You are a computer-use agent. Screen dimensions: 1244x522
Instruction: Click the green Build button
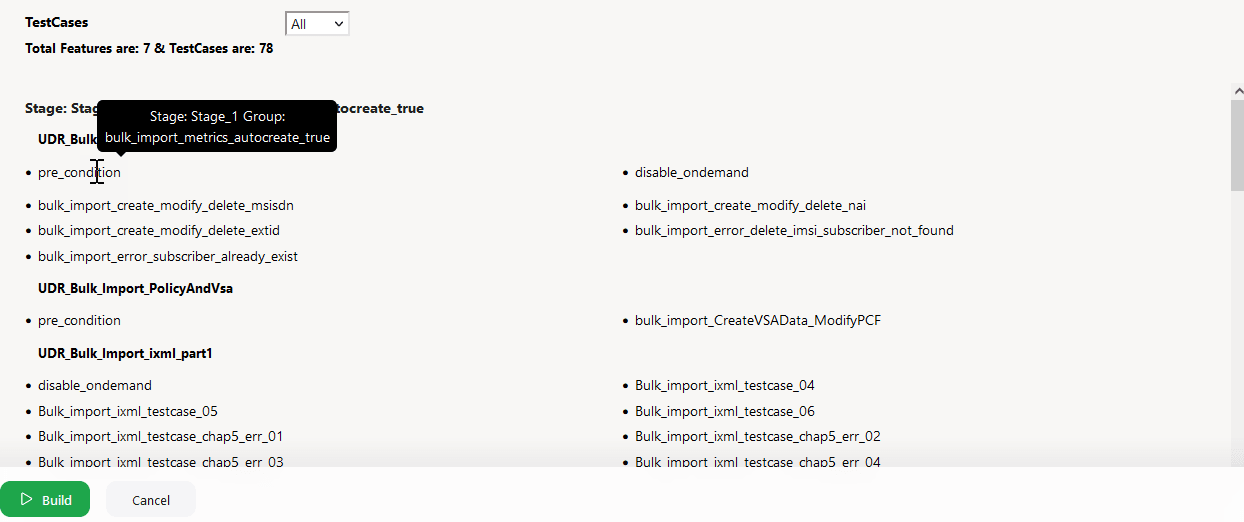click(x=45, y=499)
